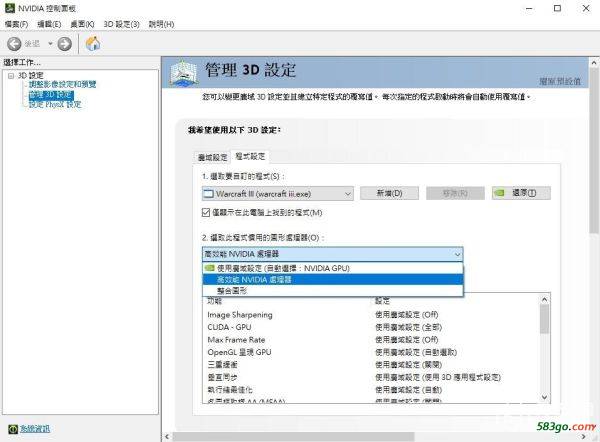Toggle checkbox to show only programs found
The height and width of the screenshot is (442, 600).
(x=207, y=212)
